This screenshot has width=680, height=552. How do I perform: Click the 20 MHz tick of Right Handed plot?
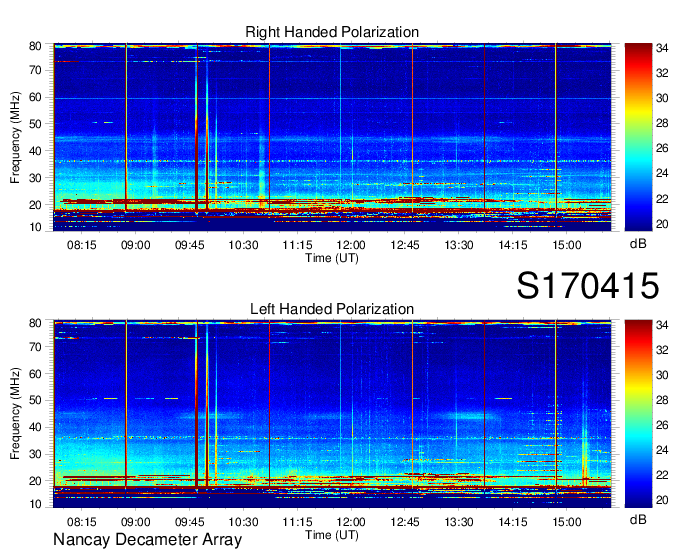(35, 205)
